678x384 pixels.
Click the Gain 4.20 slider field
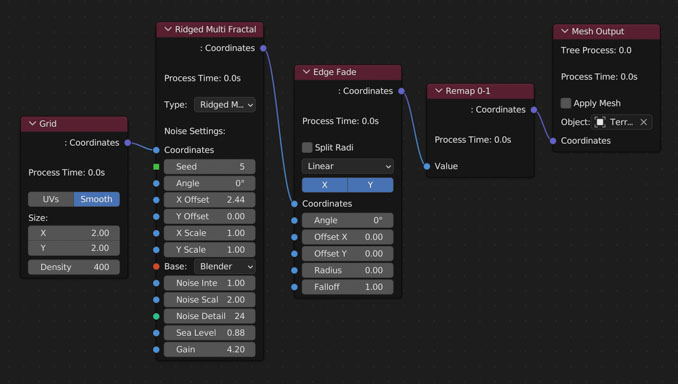click(x=209, y=349)
